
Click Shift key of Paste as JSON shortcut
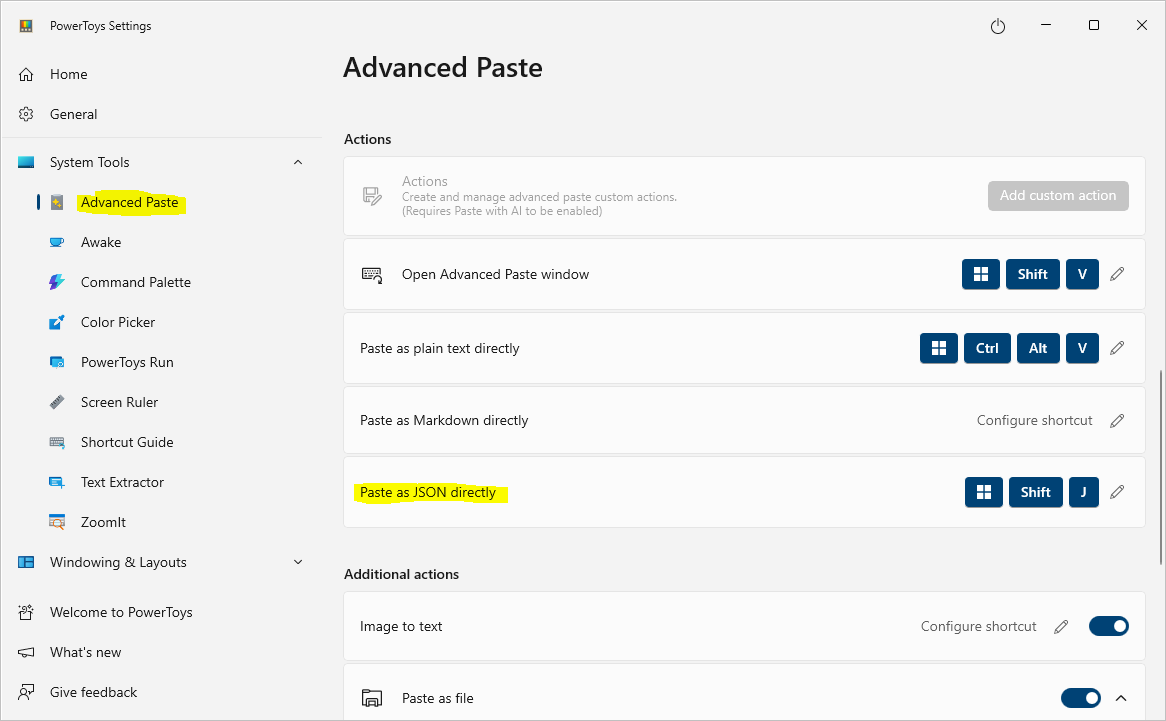coord(1035,492)
